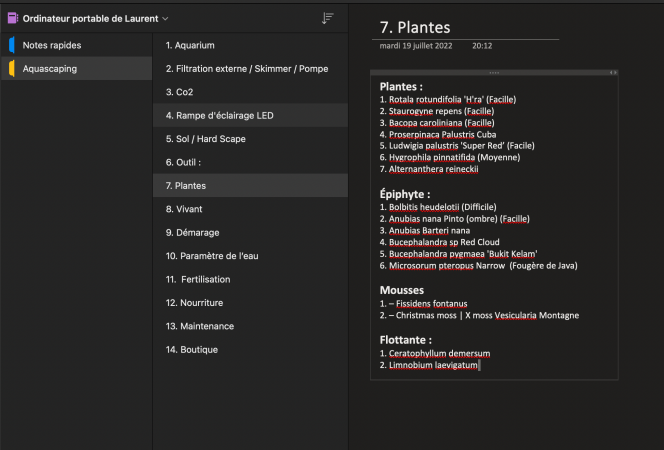The width and height of the screenshot is (664, 450).
Task: Open the page sort order icon
Action: pyautogui.click(x=327, y=18)
